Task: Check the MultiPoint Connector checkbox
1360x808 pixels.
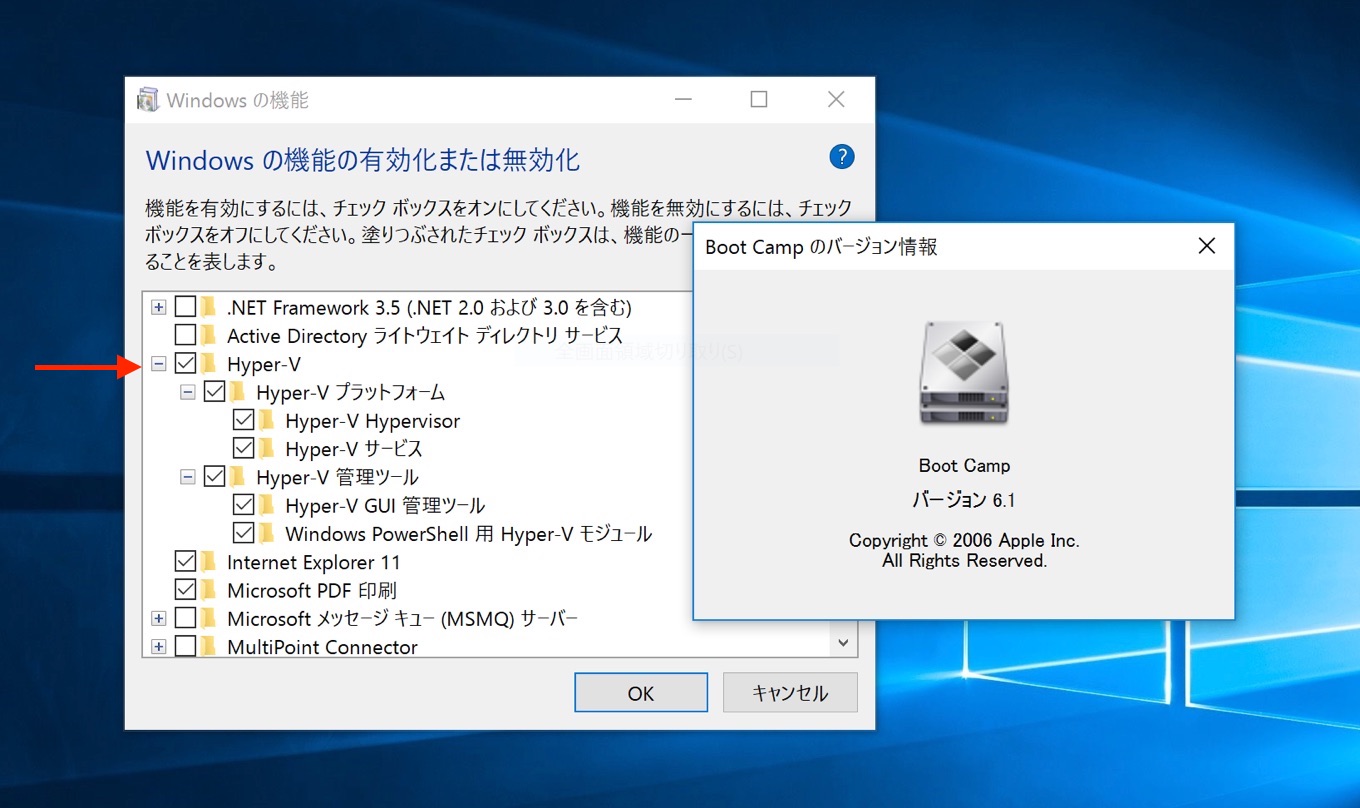Action: pos(185,646)
